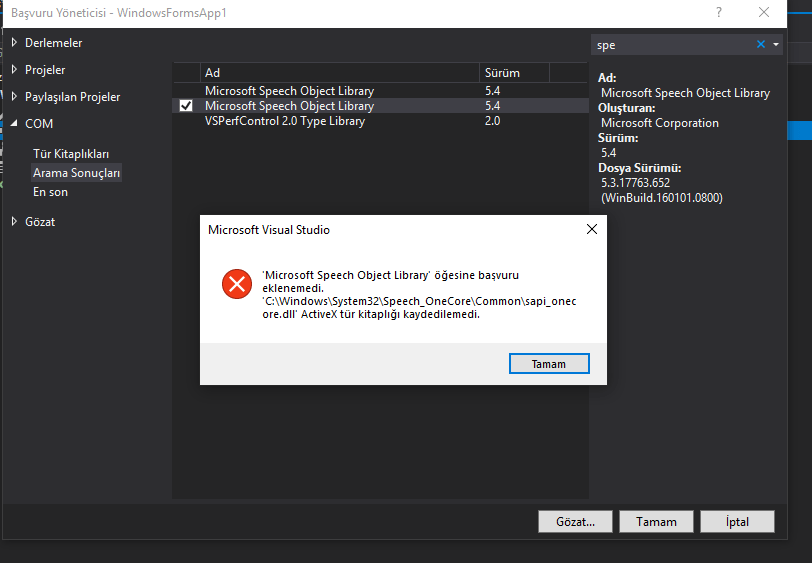812x563 pixels.
Task: Select the Derlemeler category
Action: [53, 42]
